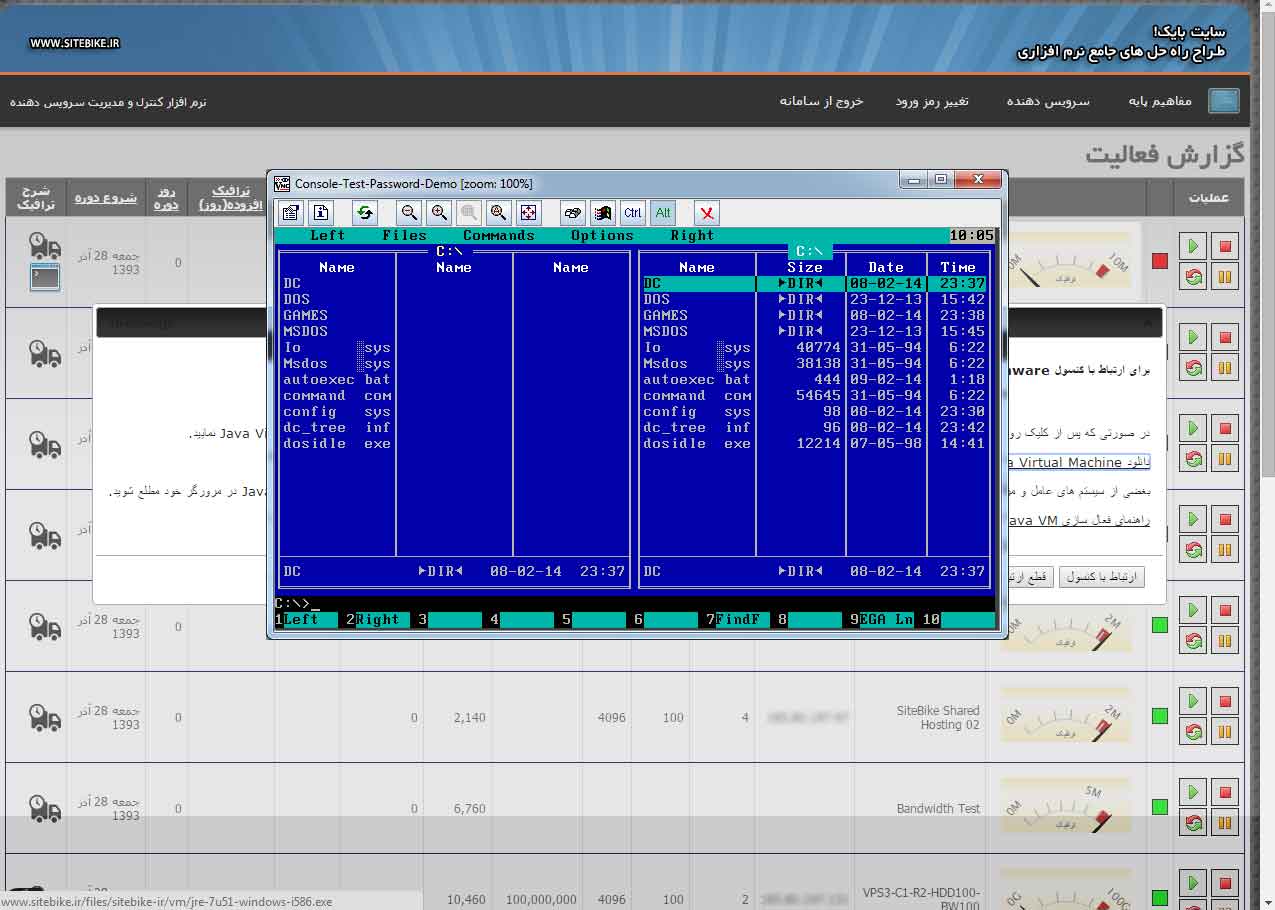The height and width of the screenshot is (910, 1275).
Task: Click the red X disconnect icon
Action: pyautogui.click(x=707, y=212)
